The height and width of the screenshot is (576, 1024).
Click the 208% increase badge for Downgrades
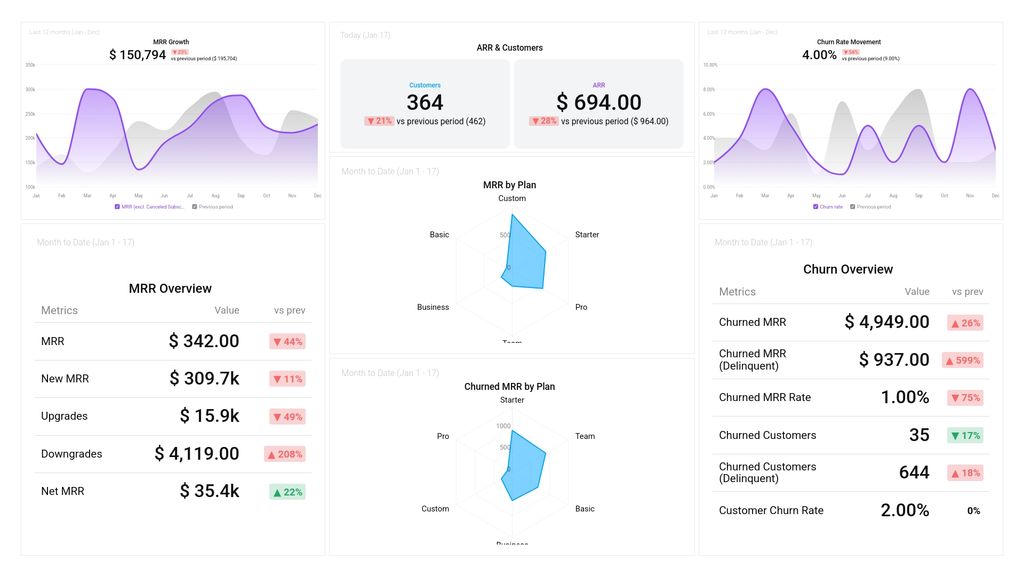coord(285,454)
